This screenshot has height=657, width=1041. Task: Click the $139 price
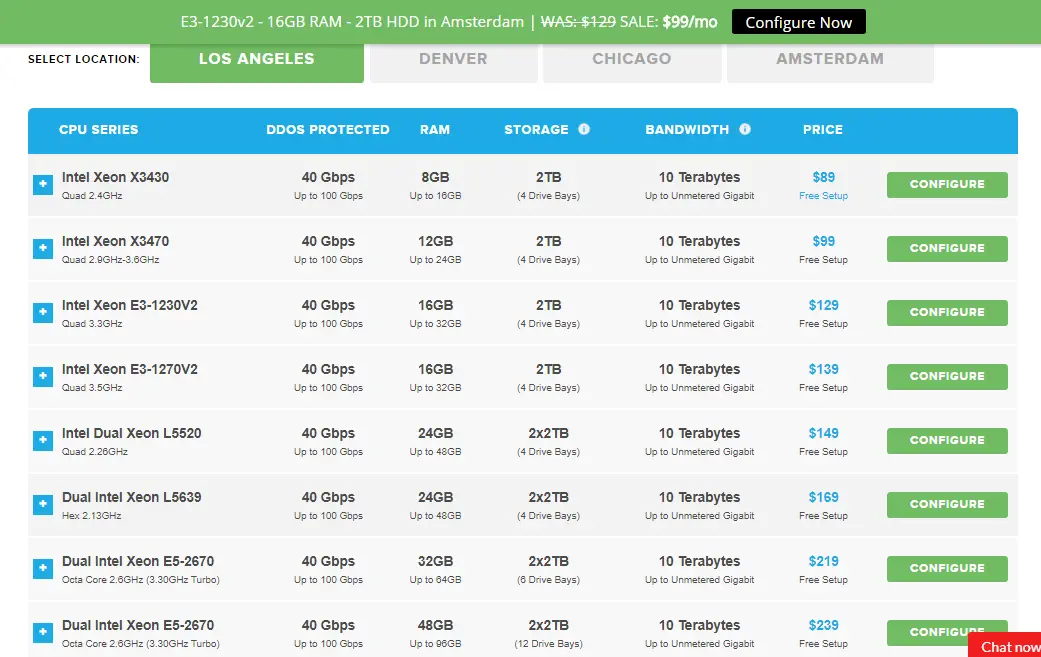pyautogui.click(x=823, y=369)
